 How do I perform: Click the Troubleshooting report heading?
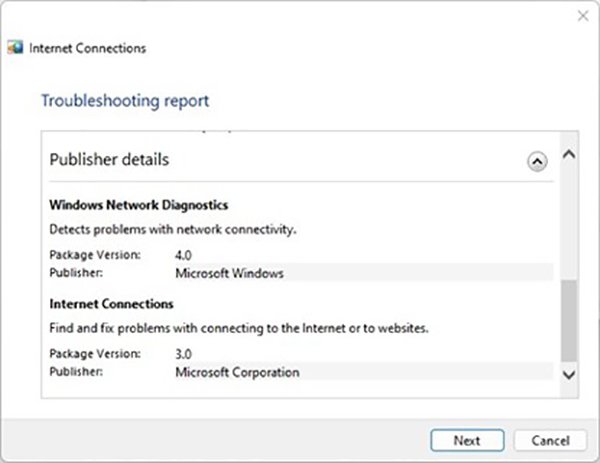tap(125, 101)
